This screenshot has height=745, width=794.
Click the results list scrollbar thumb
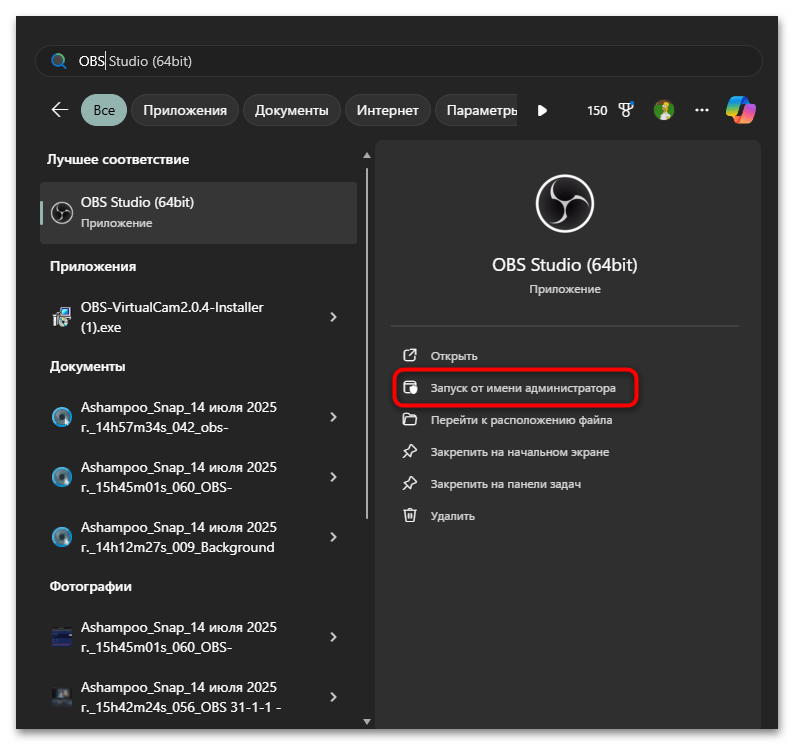(x=367, y=343)
